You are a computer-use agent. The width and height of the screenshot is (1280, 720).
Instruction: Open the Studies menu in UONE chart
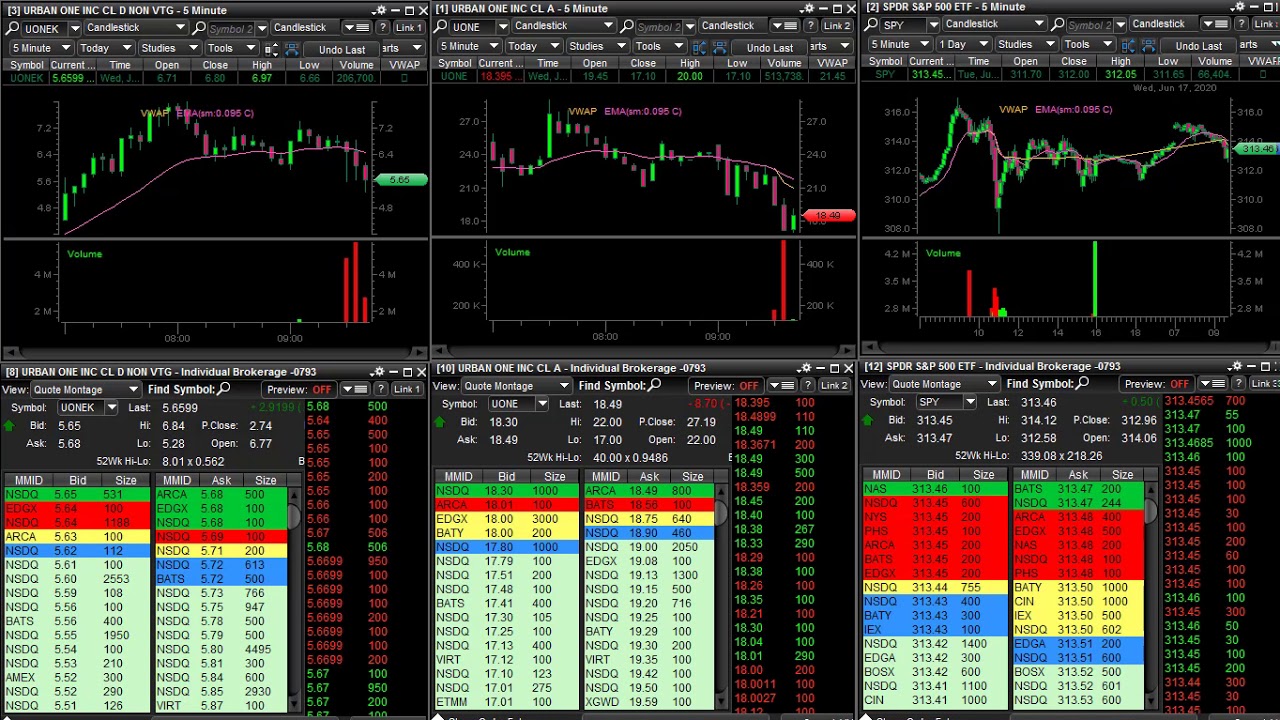point(597,46)
